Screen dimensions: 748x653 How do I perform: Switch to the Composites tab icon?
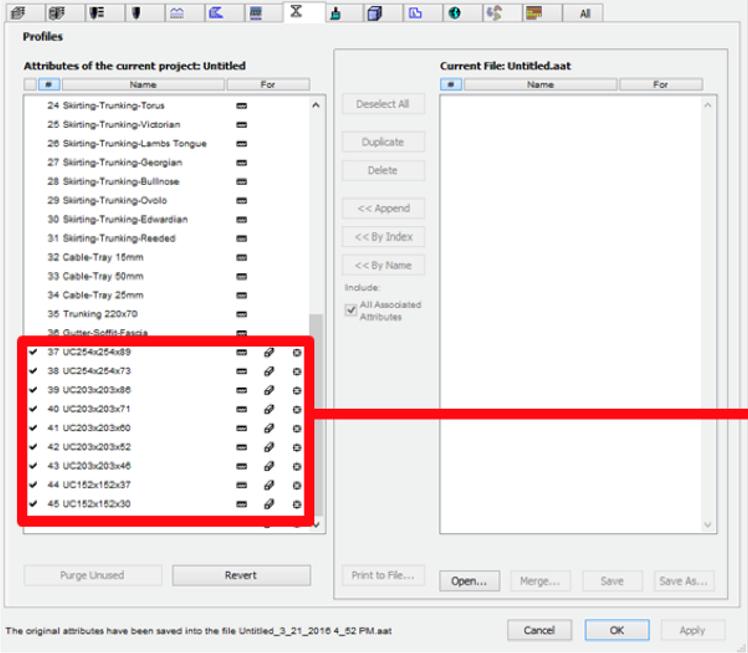point(256,13)
